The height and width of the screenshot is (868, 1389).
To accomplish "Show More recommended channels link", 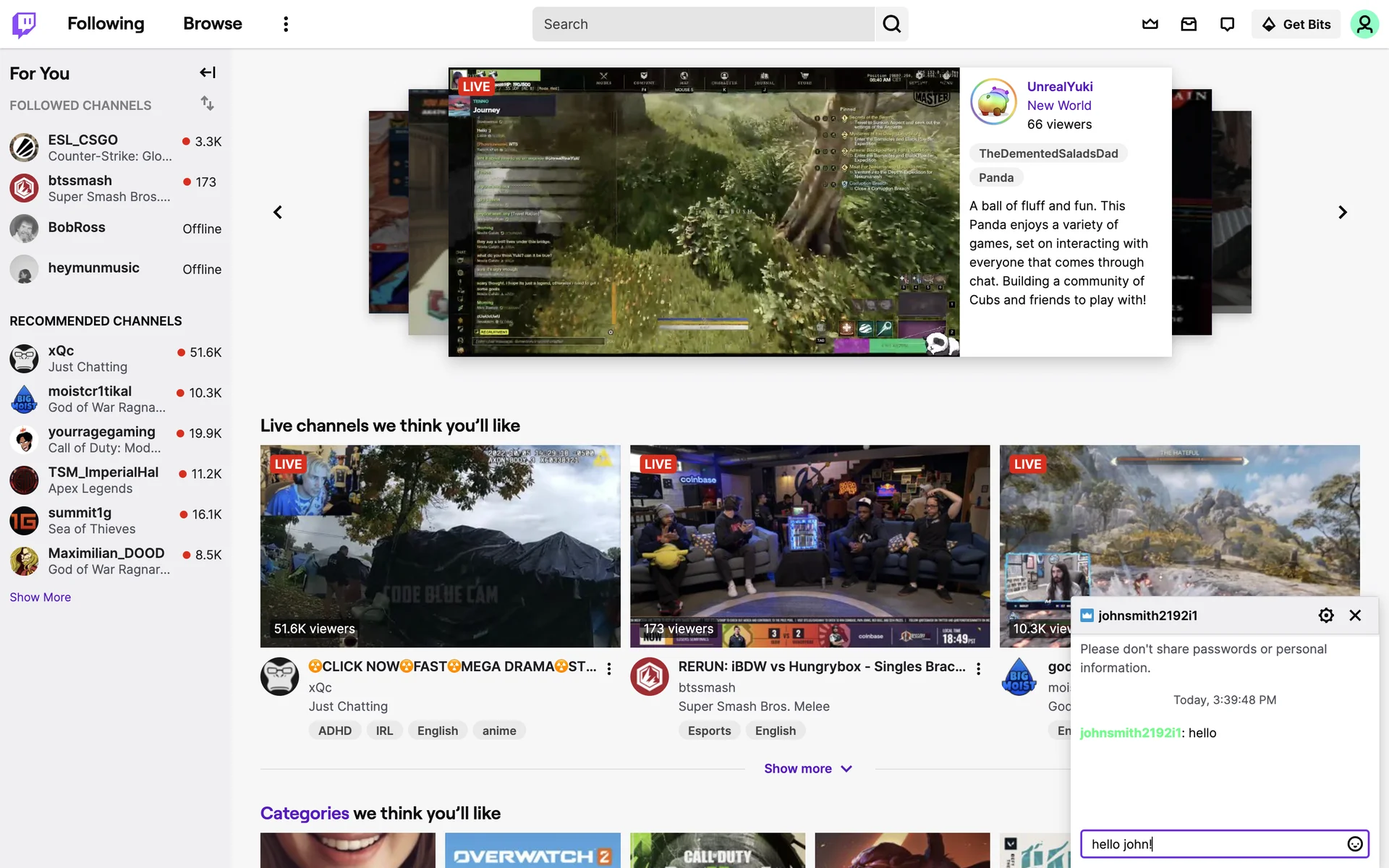I will (x=40, y=597).
